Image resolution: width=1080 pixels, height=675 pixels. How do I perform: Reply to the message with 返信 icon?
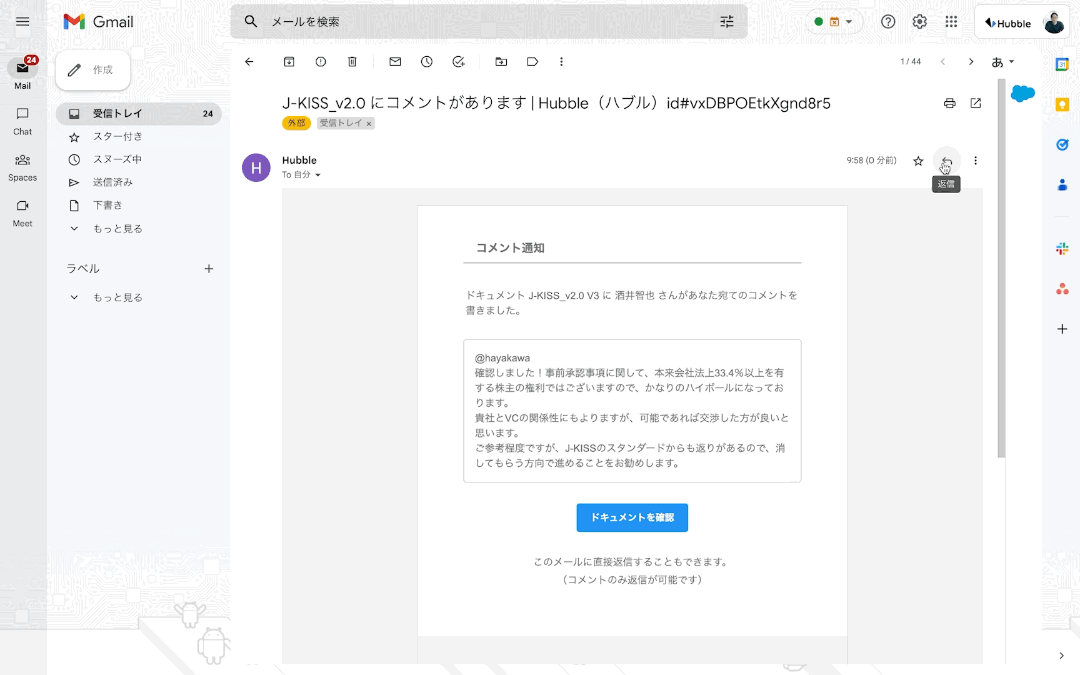pos(947,161)
